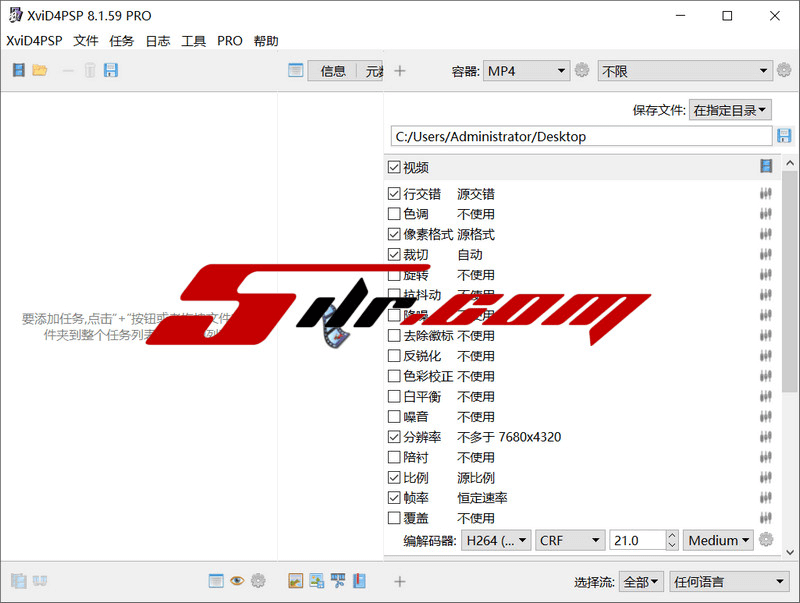
Task: Expand the 容器 MP4 dropdown
Action: (526, 71)
